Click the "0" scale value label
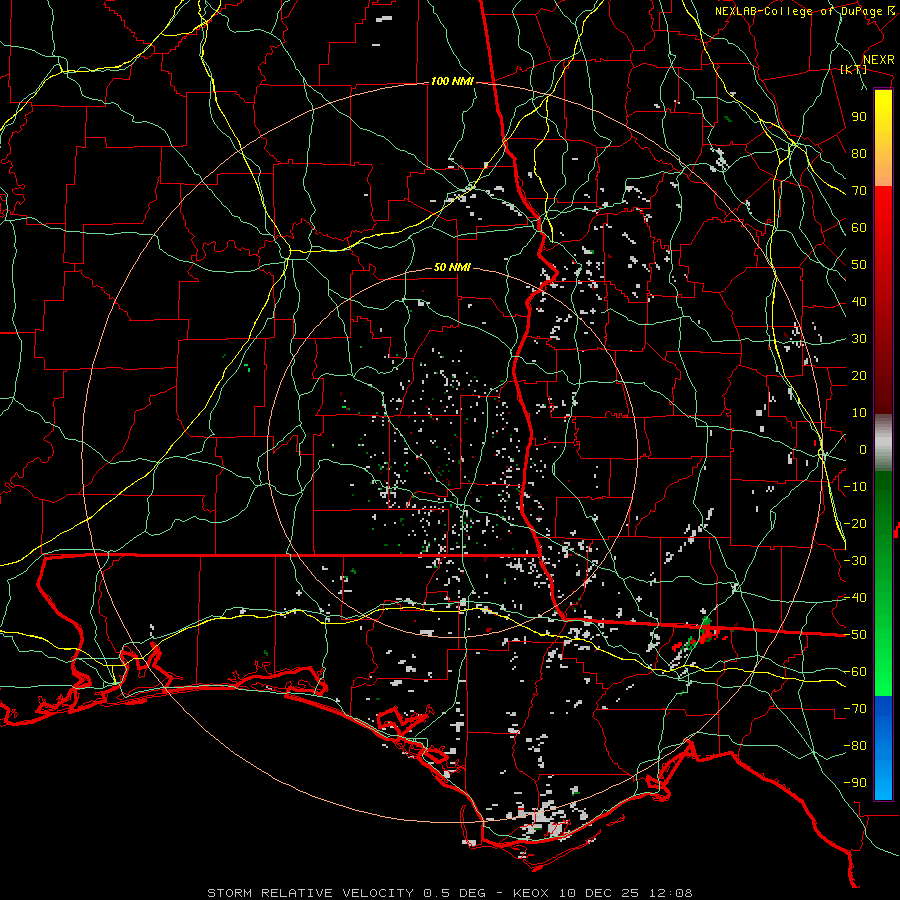The image size is (900, 900). pos(863,450)
